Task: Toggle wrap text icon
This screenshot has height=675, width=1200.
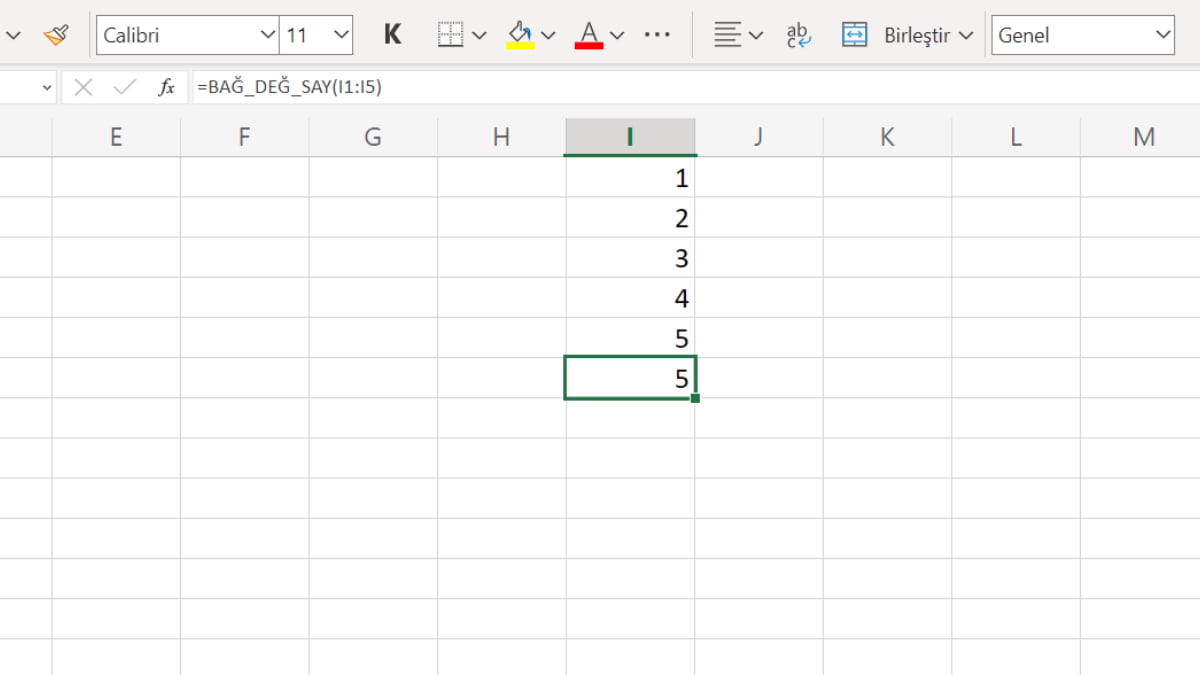Action: click(x=798, y=35)
